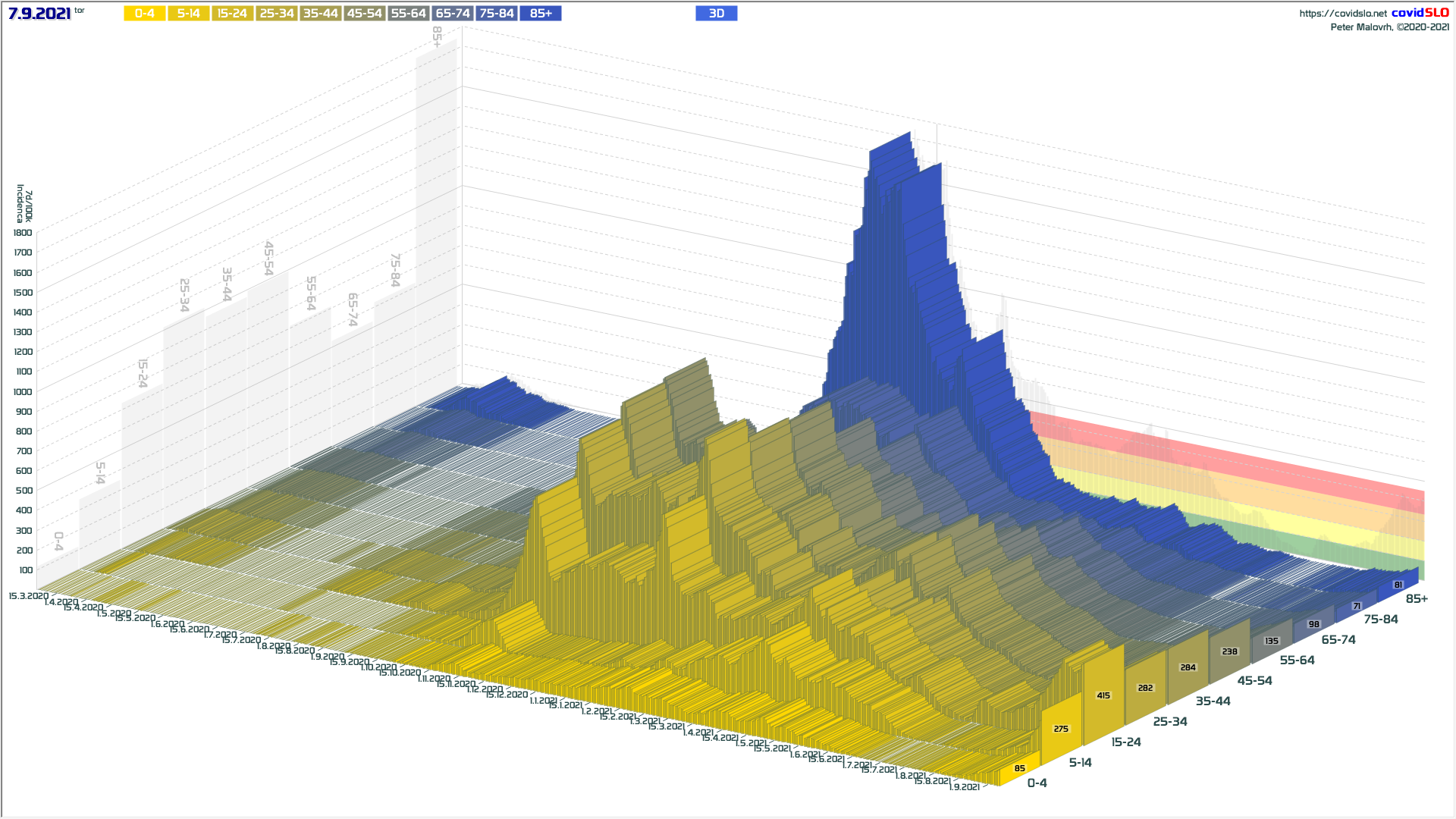1456x819 pixels.
Task: Select the 85+ axis label at right
Action: click(x=1416, y=599)
